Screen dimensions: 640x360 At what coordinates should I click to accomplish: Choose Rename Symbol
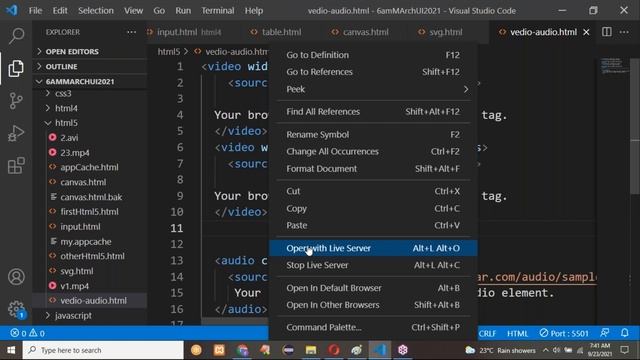(x=373, y=134)
